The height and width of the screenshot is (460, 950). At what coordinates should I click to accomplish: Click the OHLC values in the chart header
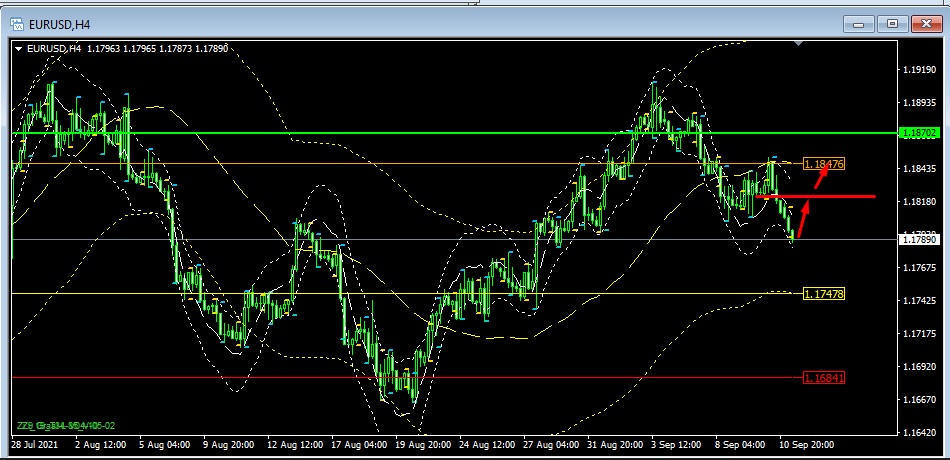coord(143,47)
